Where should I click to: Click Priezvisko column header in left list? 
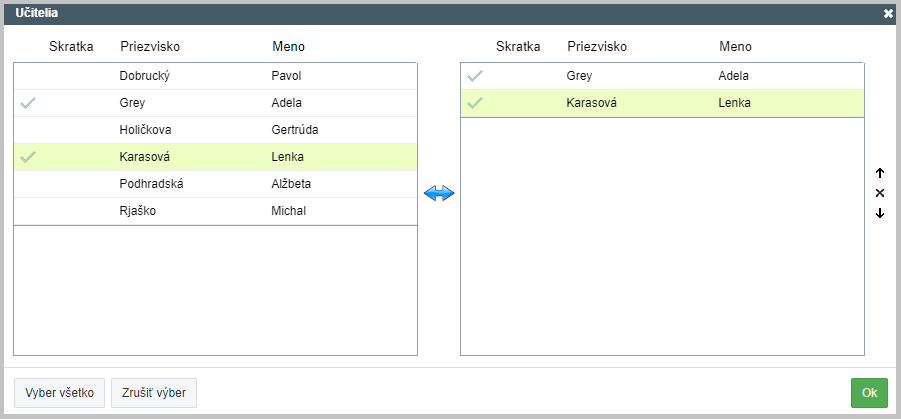tap(149, 46)
